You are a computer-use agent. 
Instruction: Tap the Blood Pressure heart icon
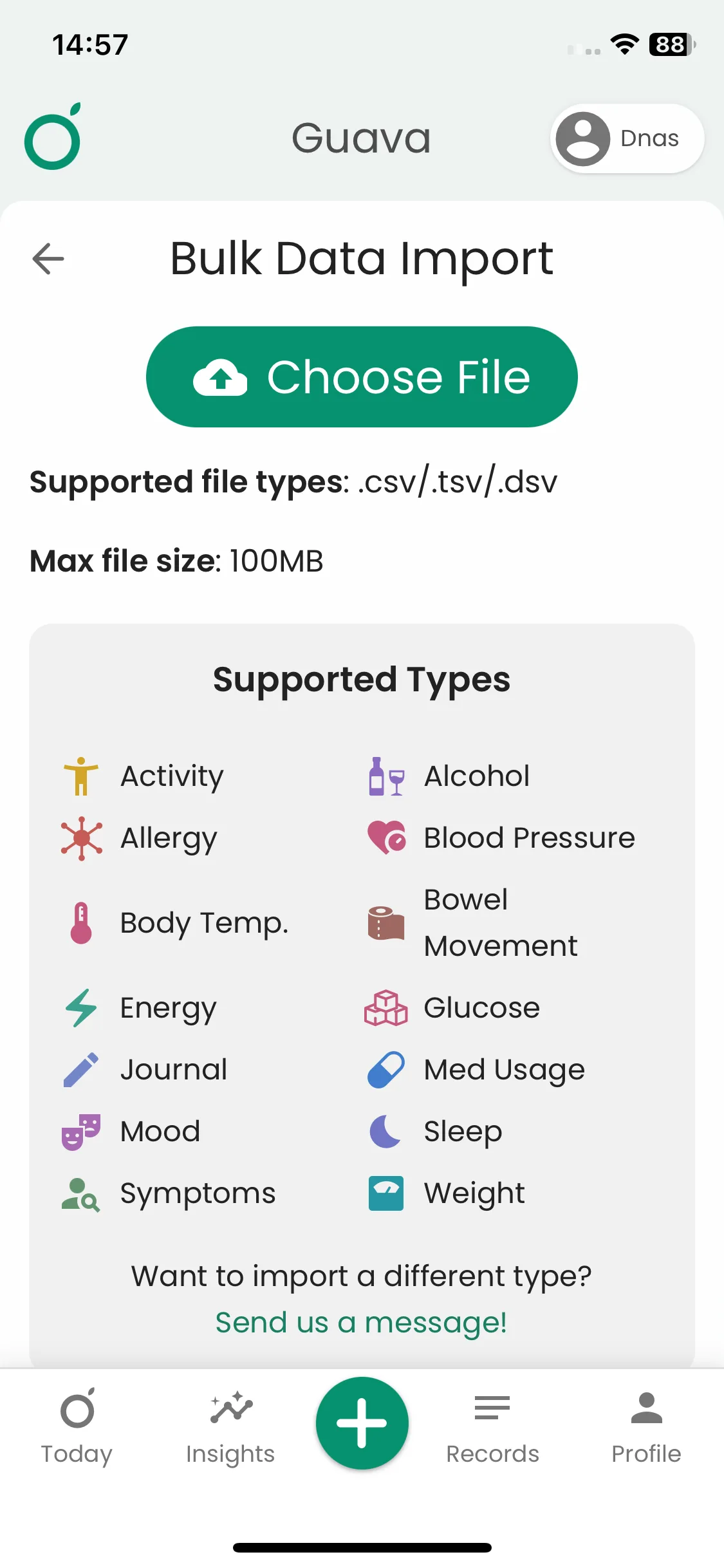[x=386, y=837]
